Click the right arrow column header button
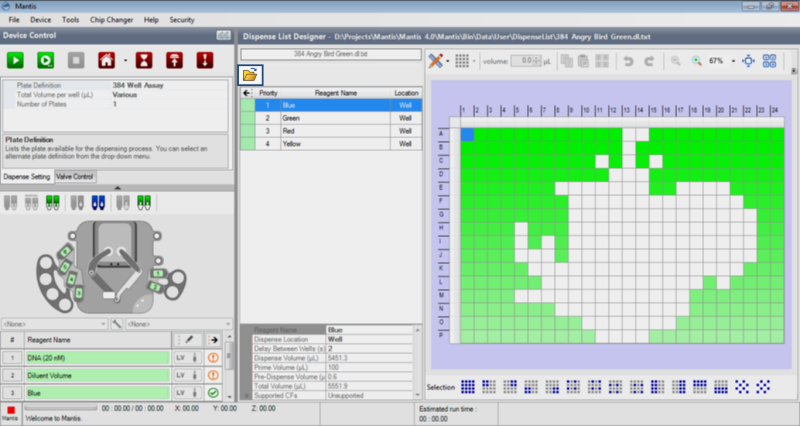 213,340
